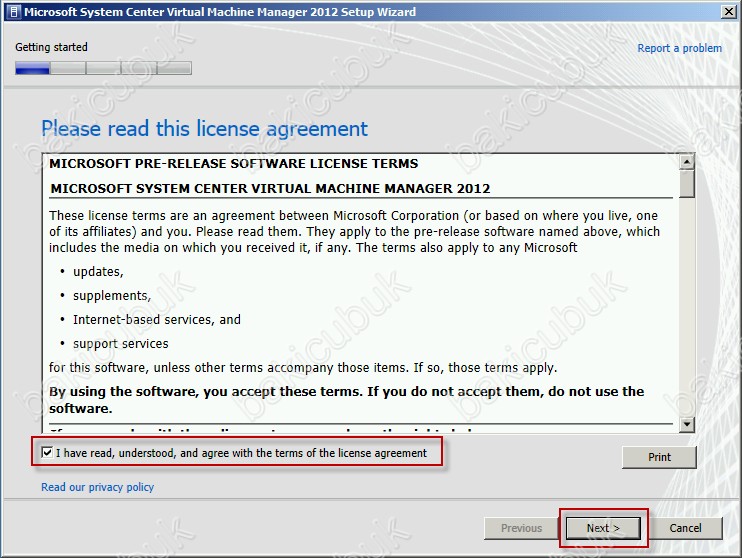
Task: Click the Previous button
Action: point(521,528)
